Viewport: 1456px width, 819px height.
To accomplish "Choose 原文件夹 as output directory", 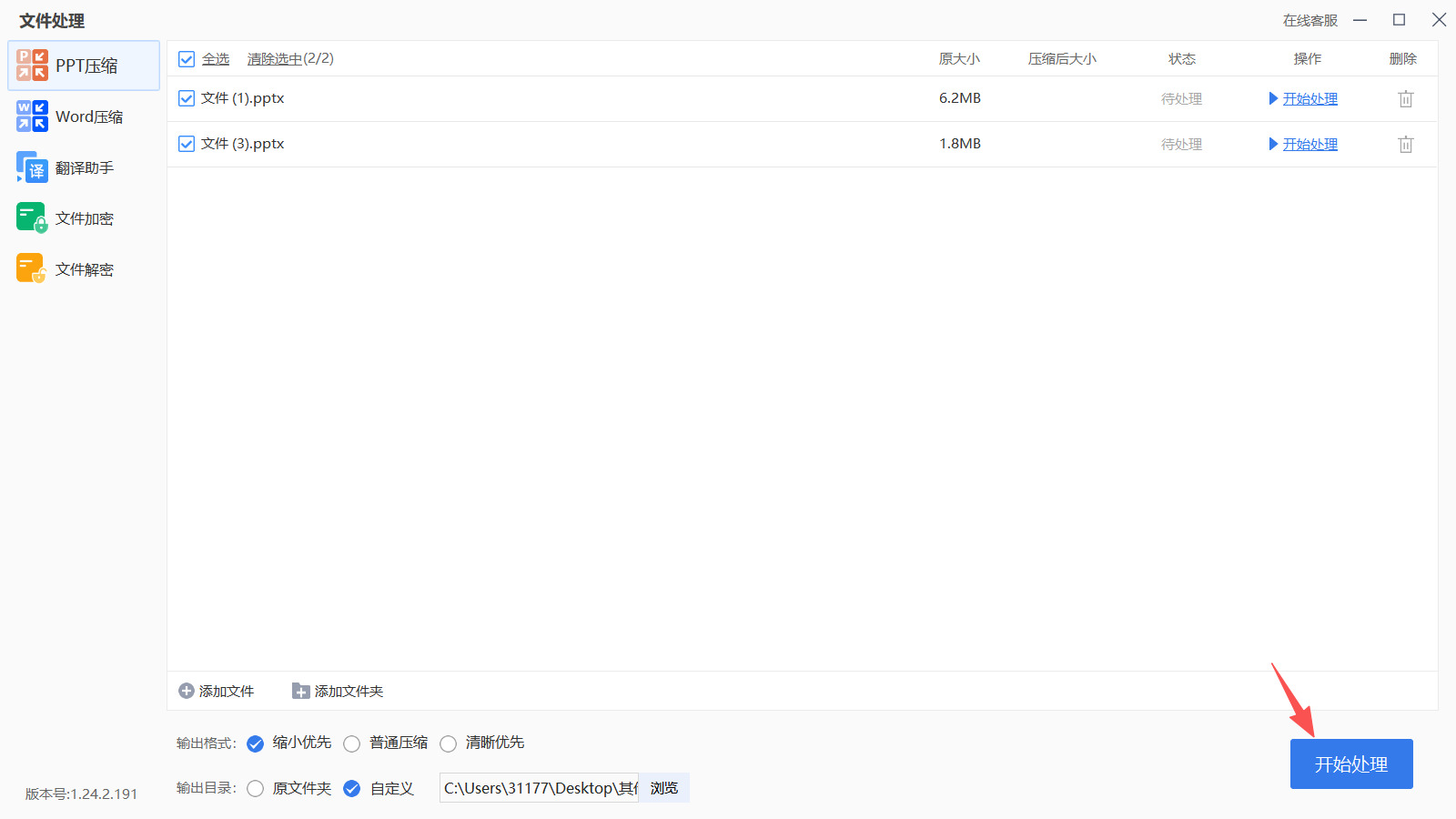I will pos(256,789).
